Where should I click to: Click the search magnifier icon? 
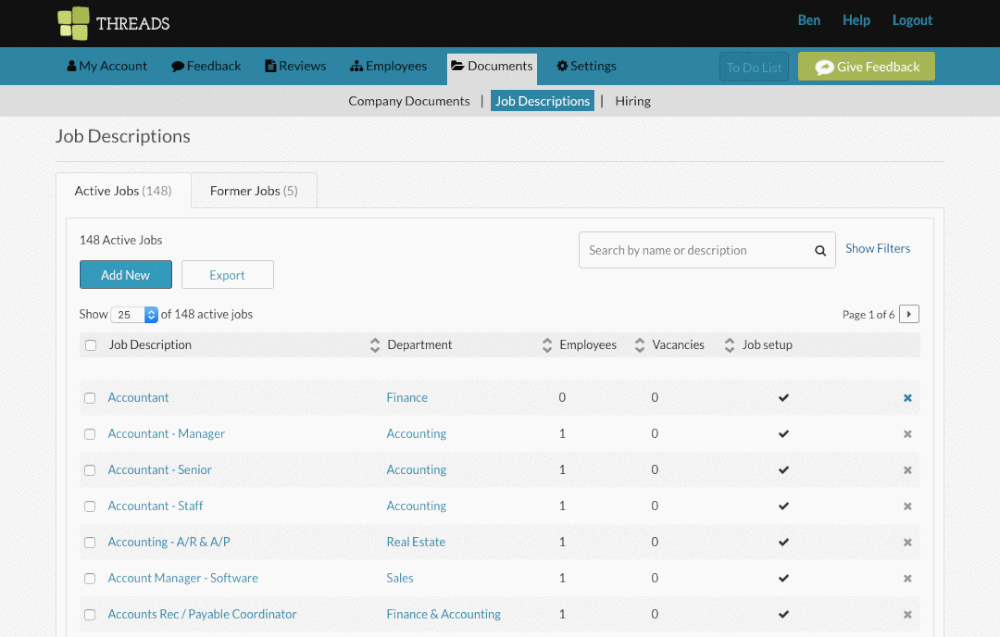820,251
